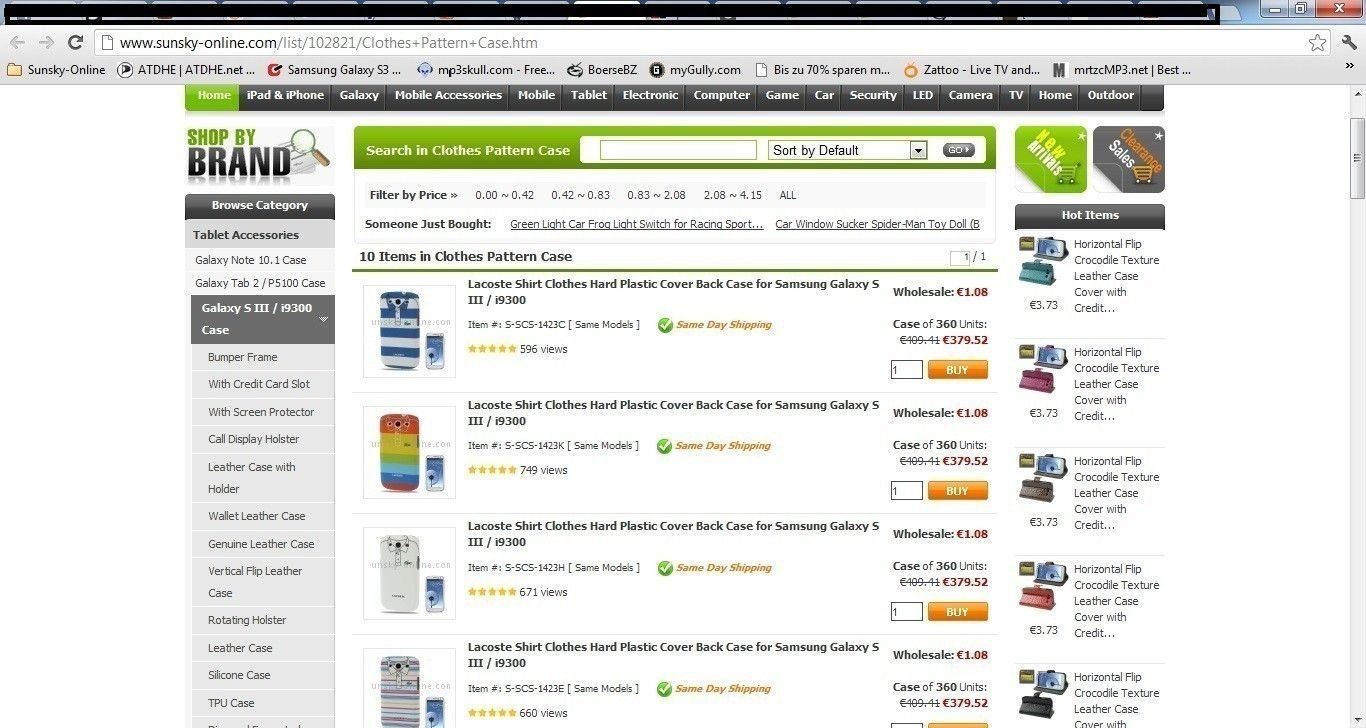The image size is (1366, 728).
Task: Click in the Clothes Pattern Case search field
Action: (x=678, y=150)
